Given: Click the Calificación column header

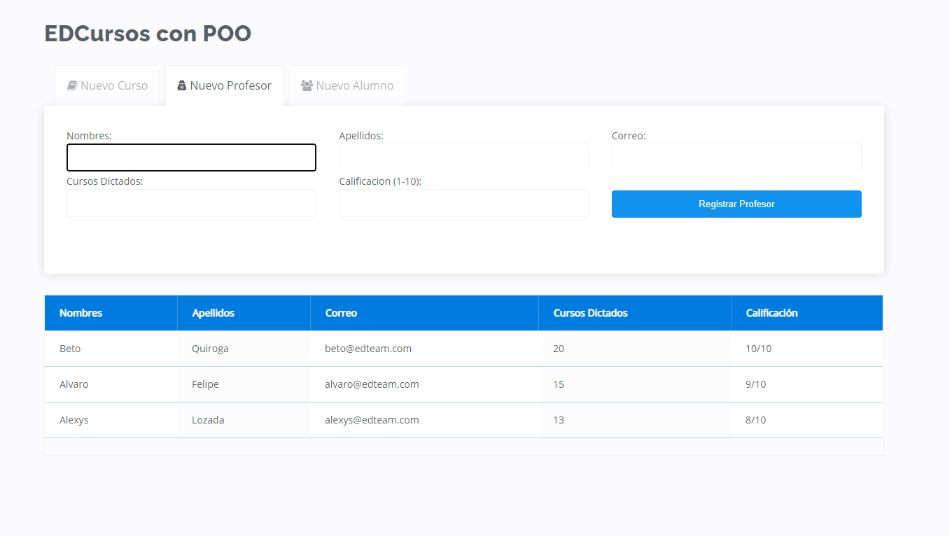Looking at the screenshot, I should (771, 313).
